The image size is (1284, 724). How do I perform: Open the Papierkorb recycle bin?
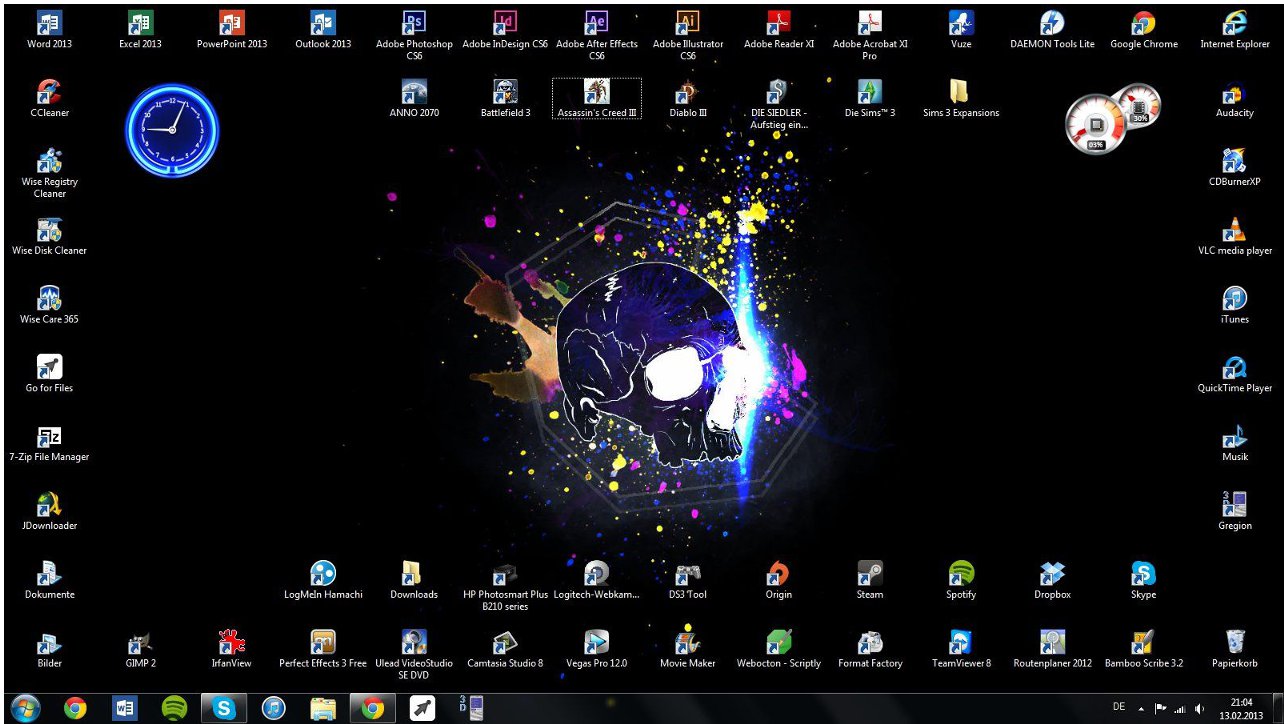(x=1234, y=643)
